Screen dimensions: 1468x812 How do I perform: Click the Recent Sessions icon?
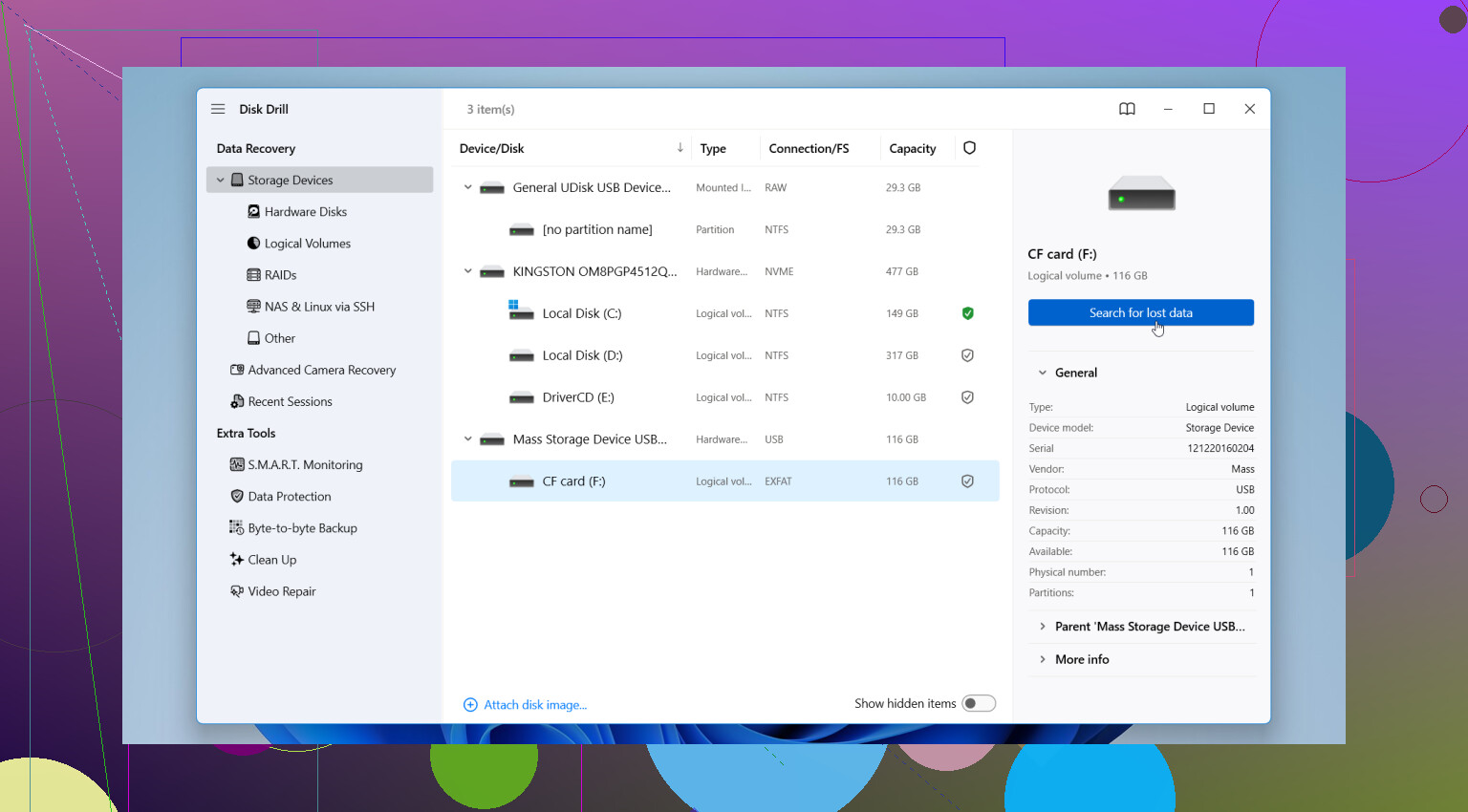pos(237,401)
